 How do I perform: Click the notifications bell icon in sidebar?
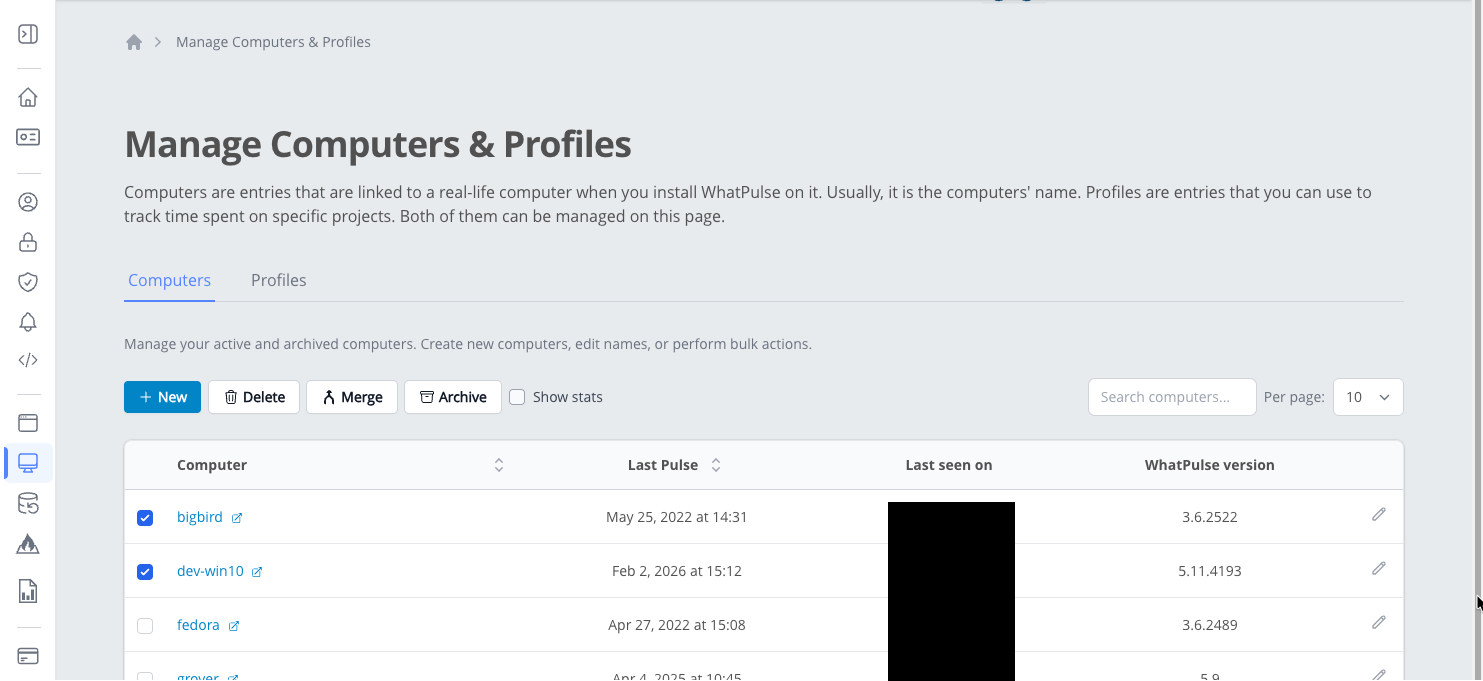[x=28, y=321]
